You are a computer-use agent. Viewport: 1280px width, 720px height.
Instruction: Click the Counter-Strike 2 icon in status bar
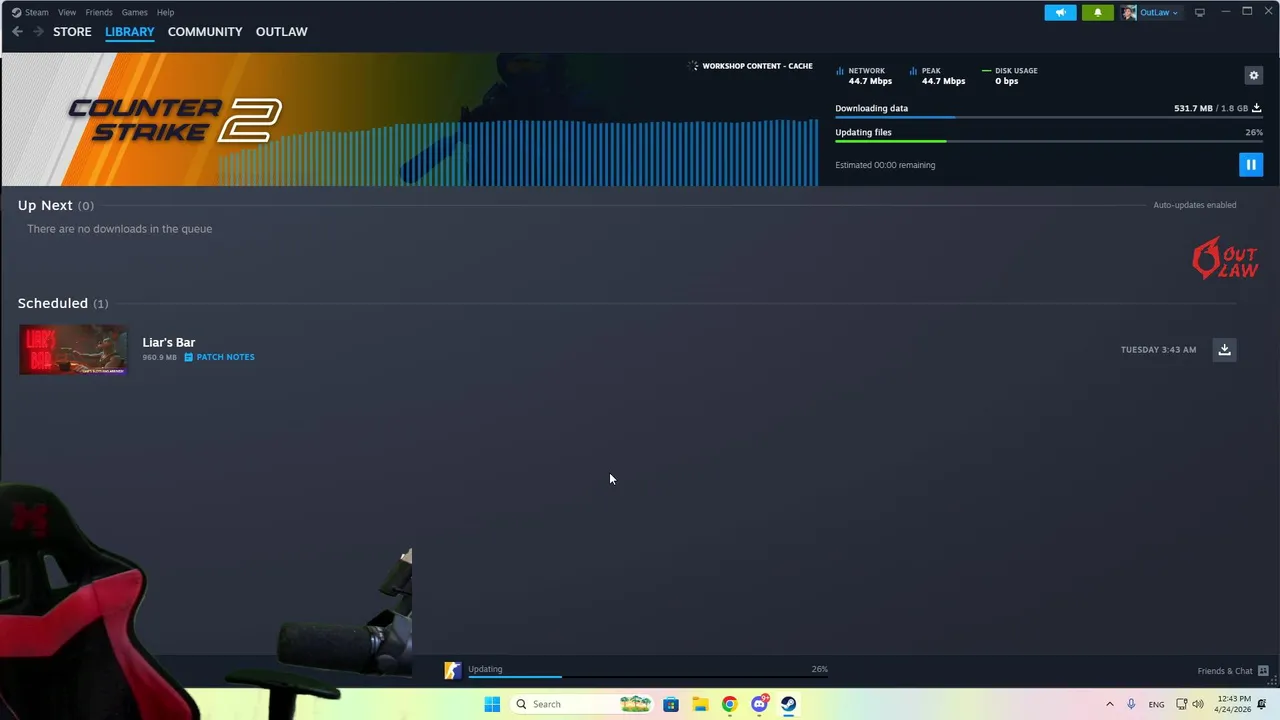tap(453, 671)
